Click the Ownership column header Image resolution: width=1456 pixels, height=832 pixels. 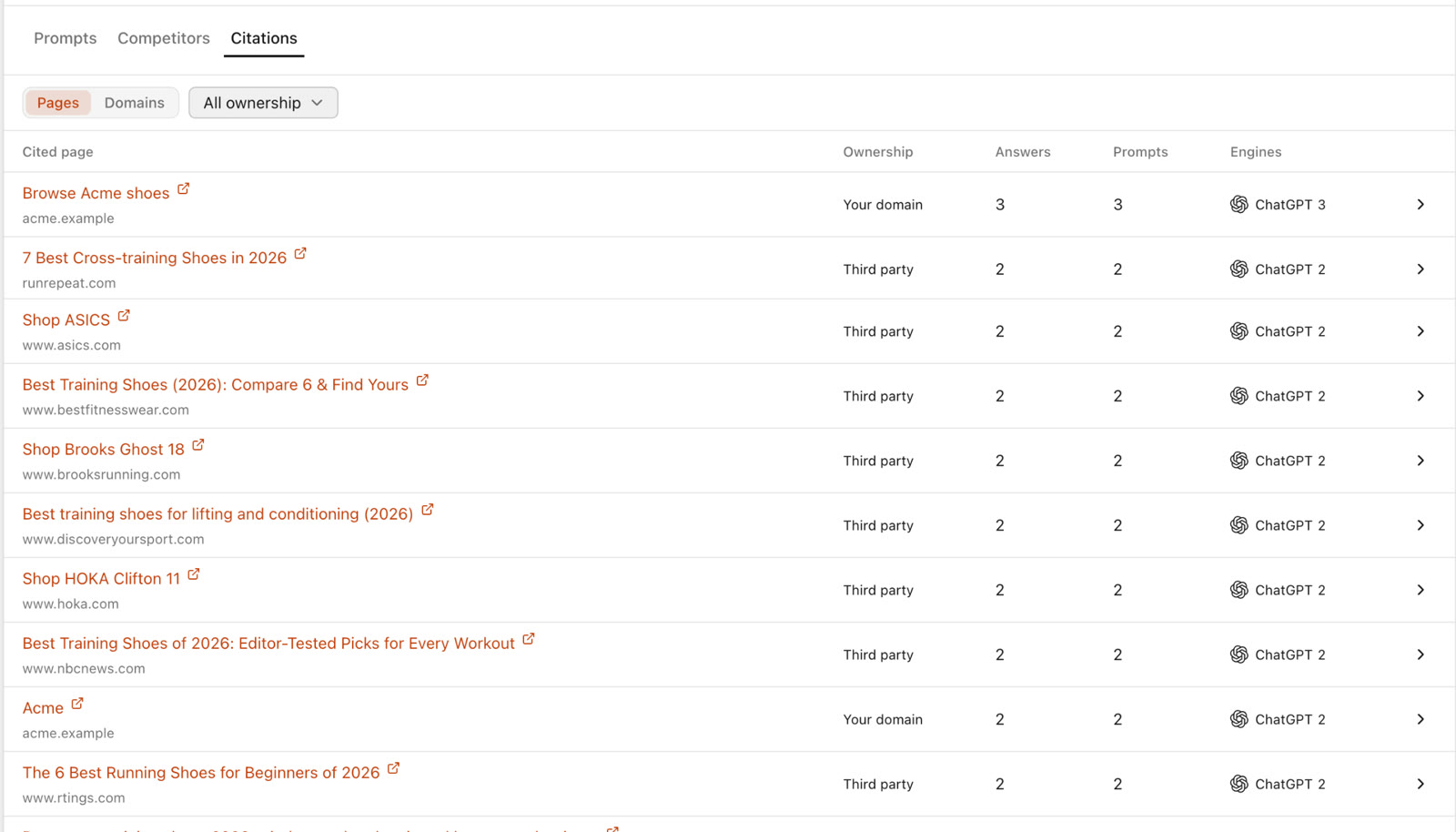click(x=877, y=152)
